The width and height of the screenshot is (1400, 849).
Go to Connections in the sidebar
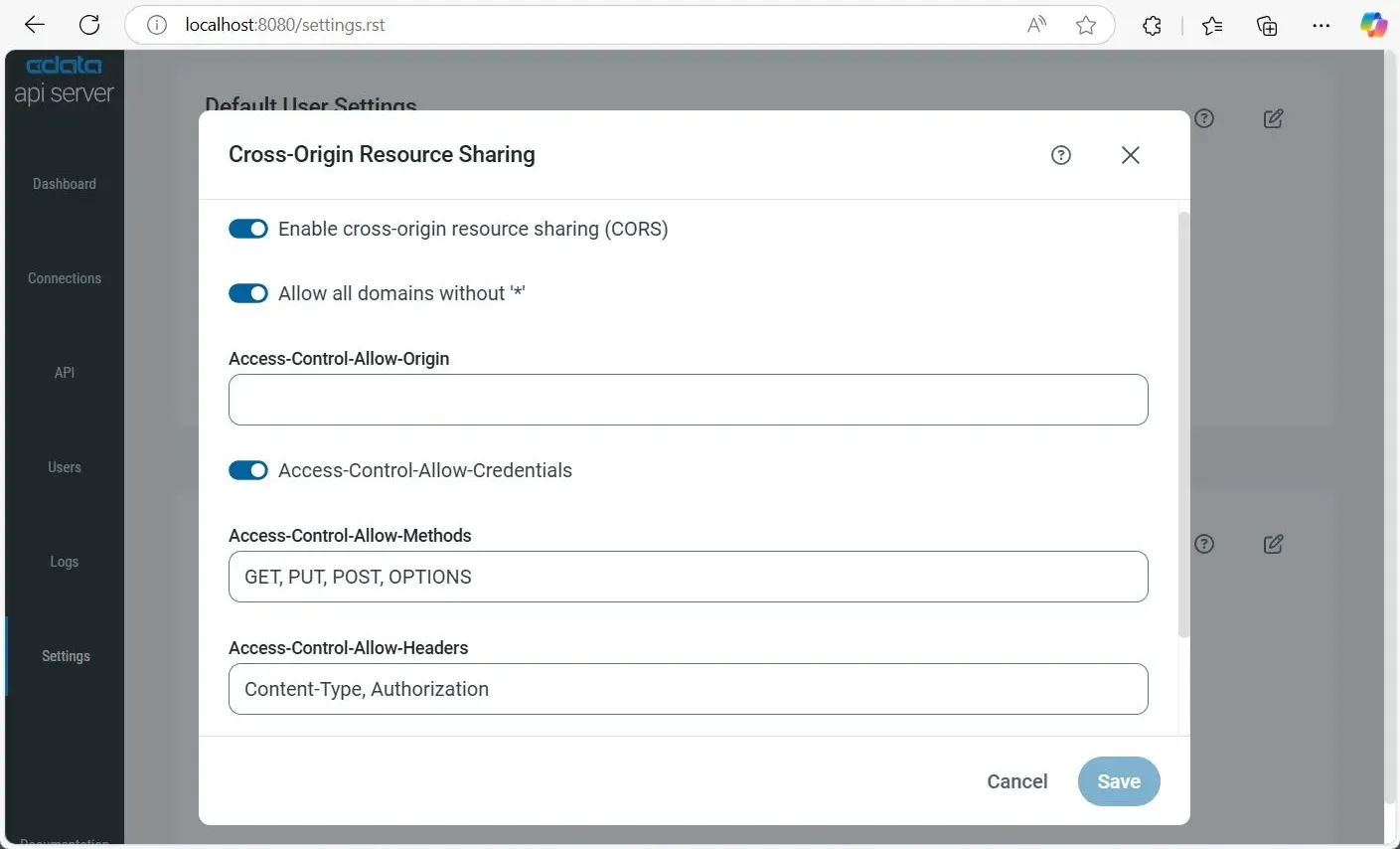(x=65, y=278)
